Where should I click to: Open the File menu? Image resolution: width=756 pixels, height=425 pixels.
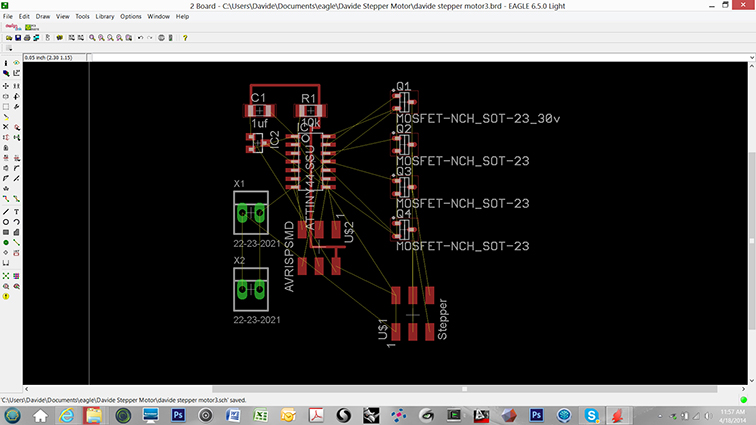click(x=8, y=16)
